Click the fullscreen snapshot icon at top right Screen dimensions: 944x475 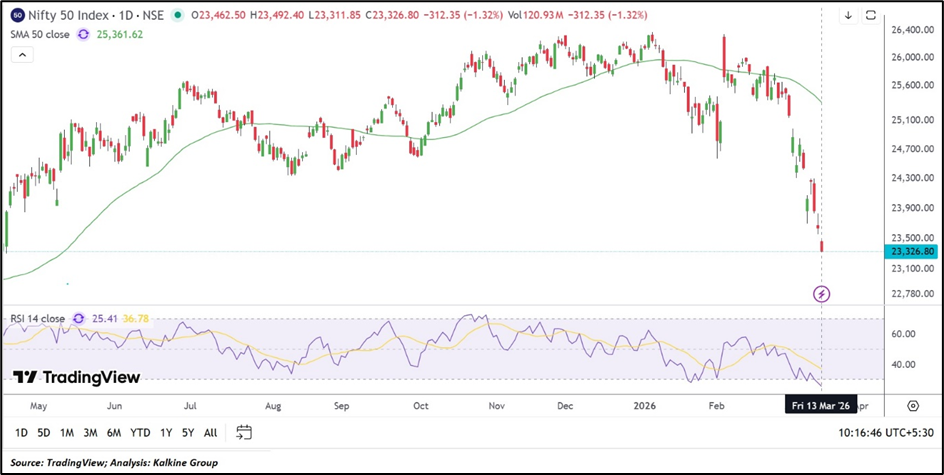point(870,16)
